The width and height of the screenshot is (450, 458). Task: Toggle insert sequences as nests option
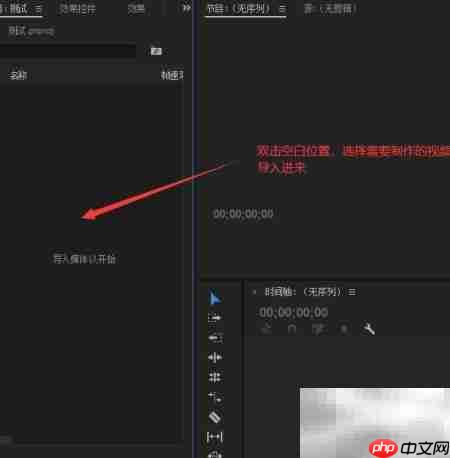266,329
